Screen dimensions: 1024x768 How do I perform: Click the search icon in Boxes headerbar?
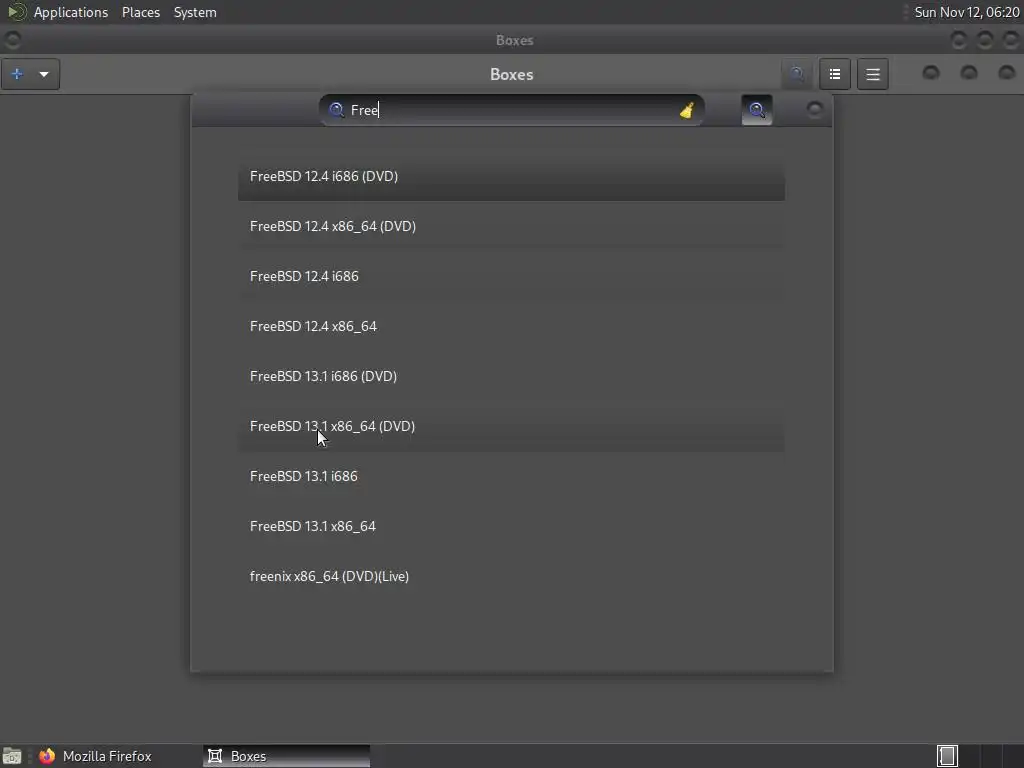click(797, 74)
